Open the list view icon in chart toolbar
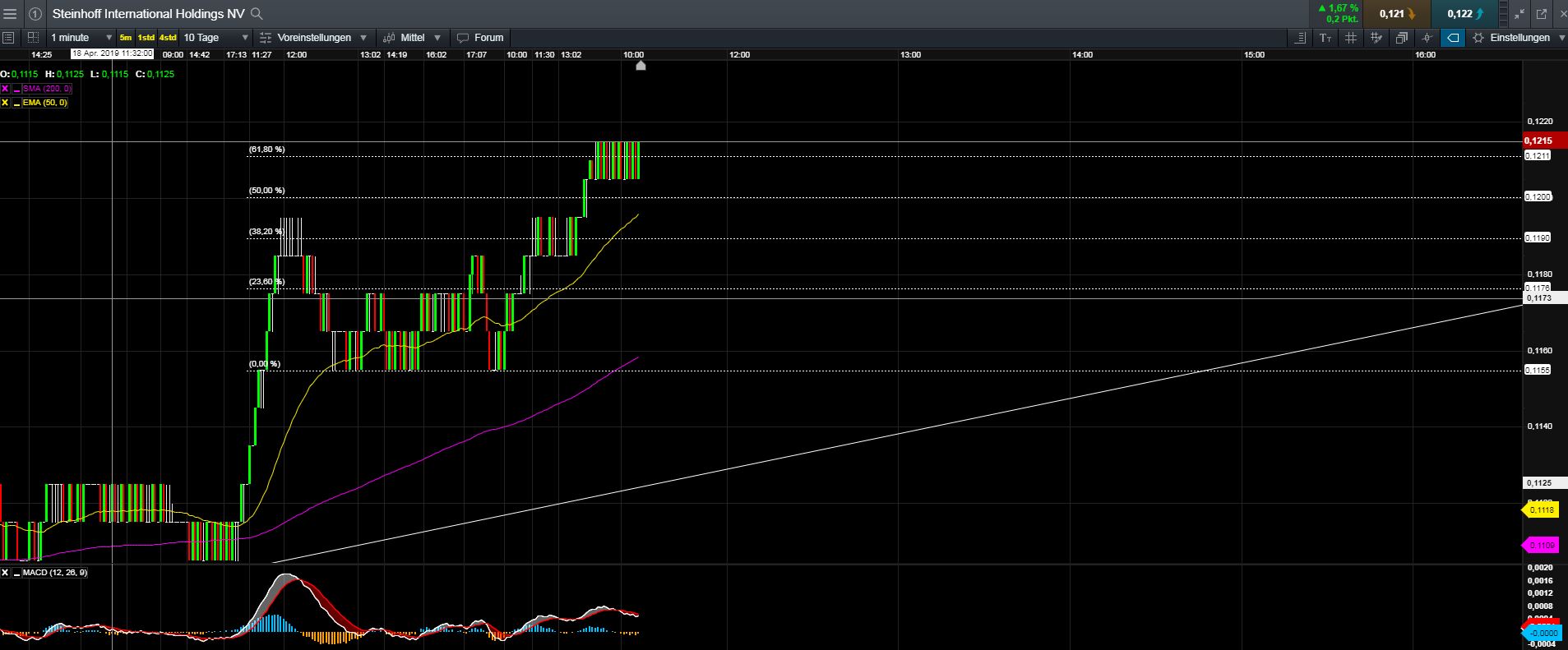 point(8,38)
